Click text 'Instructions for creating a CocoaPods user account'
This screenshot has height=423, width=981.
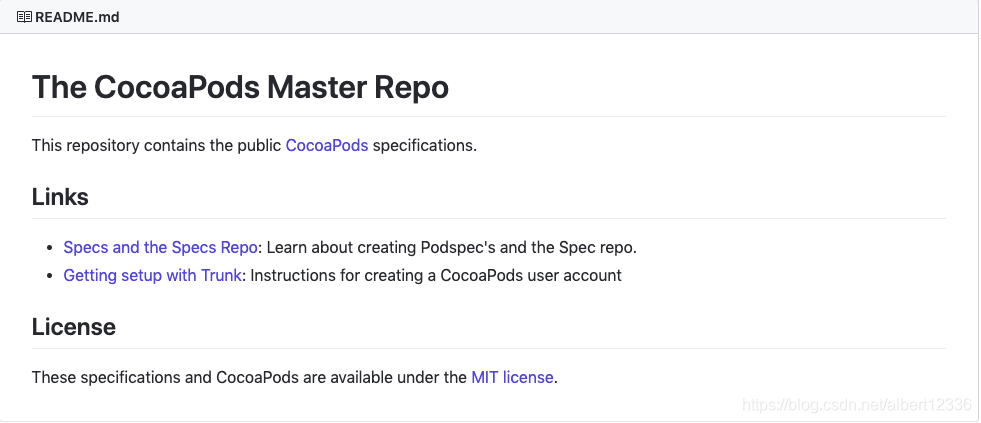(x=436, y=275)
